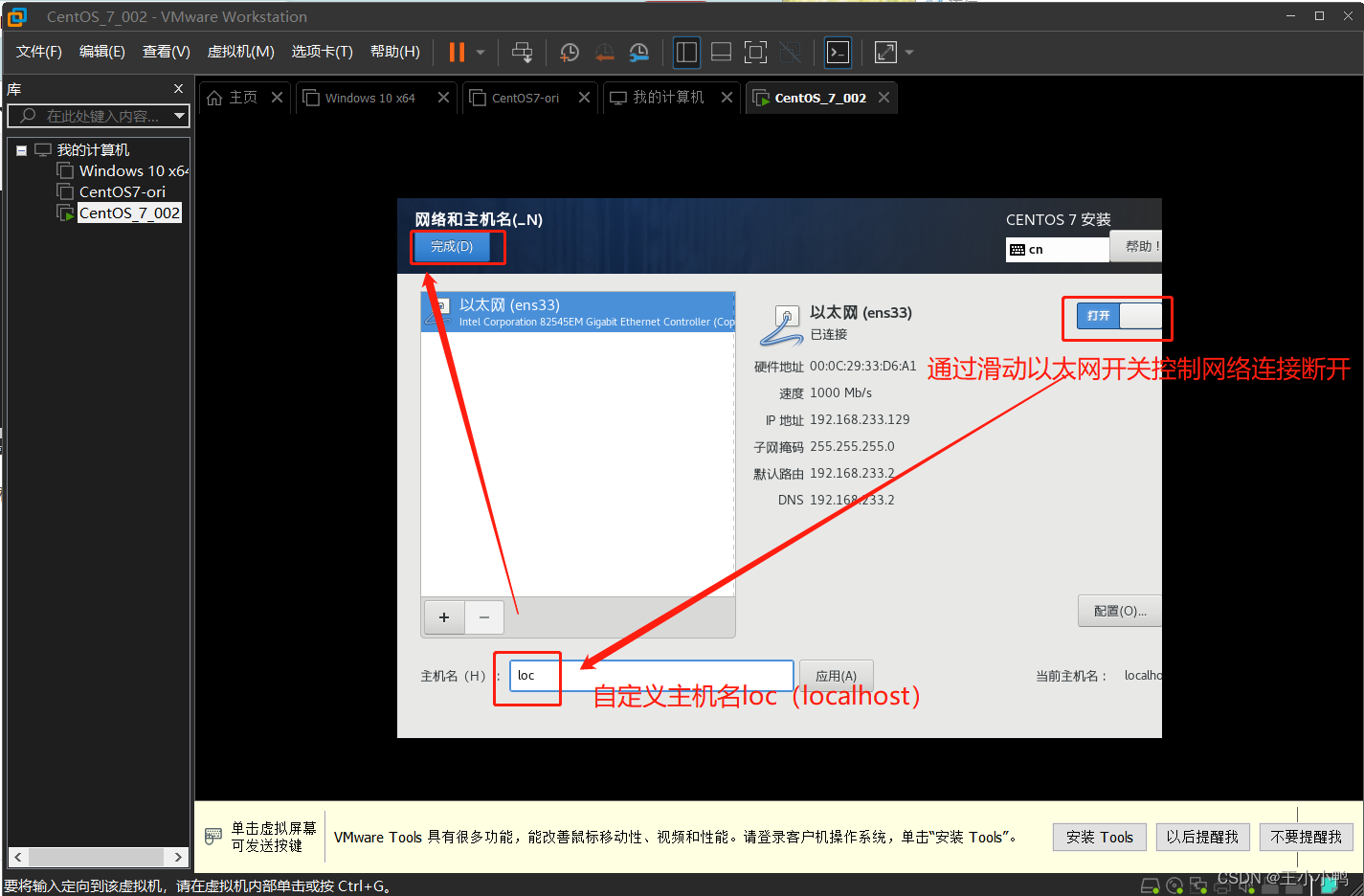Open the snapshot manager wrench-clock icon
Screen dimensions: 1364x896
[x=639, y=53]
